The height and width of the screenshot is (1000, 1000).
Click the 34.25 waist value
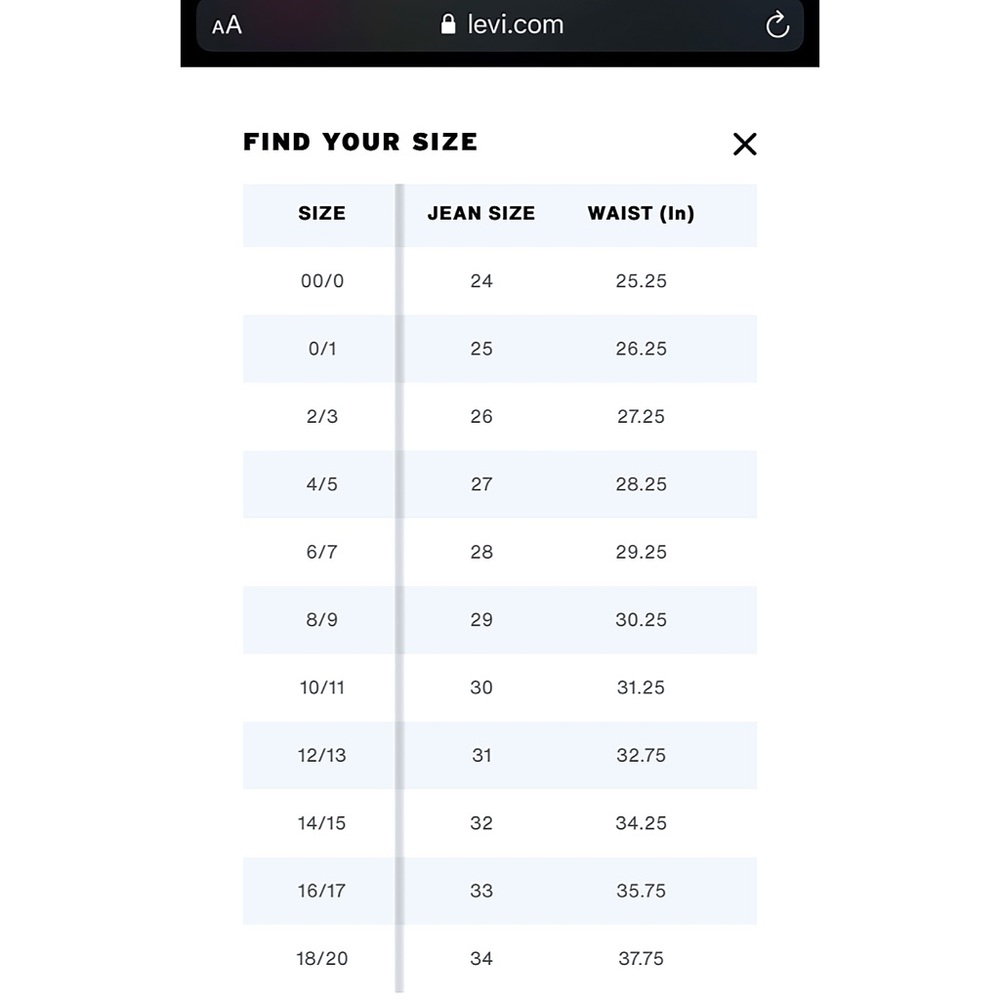tap(641, 823)
